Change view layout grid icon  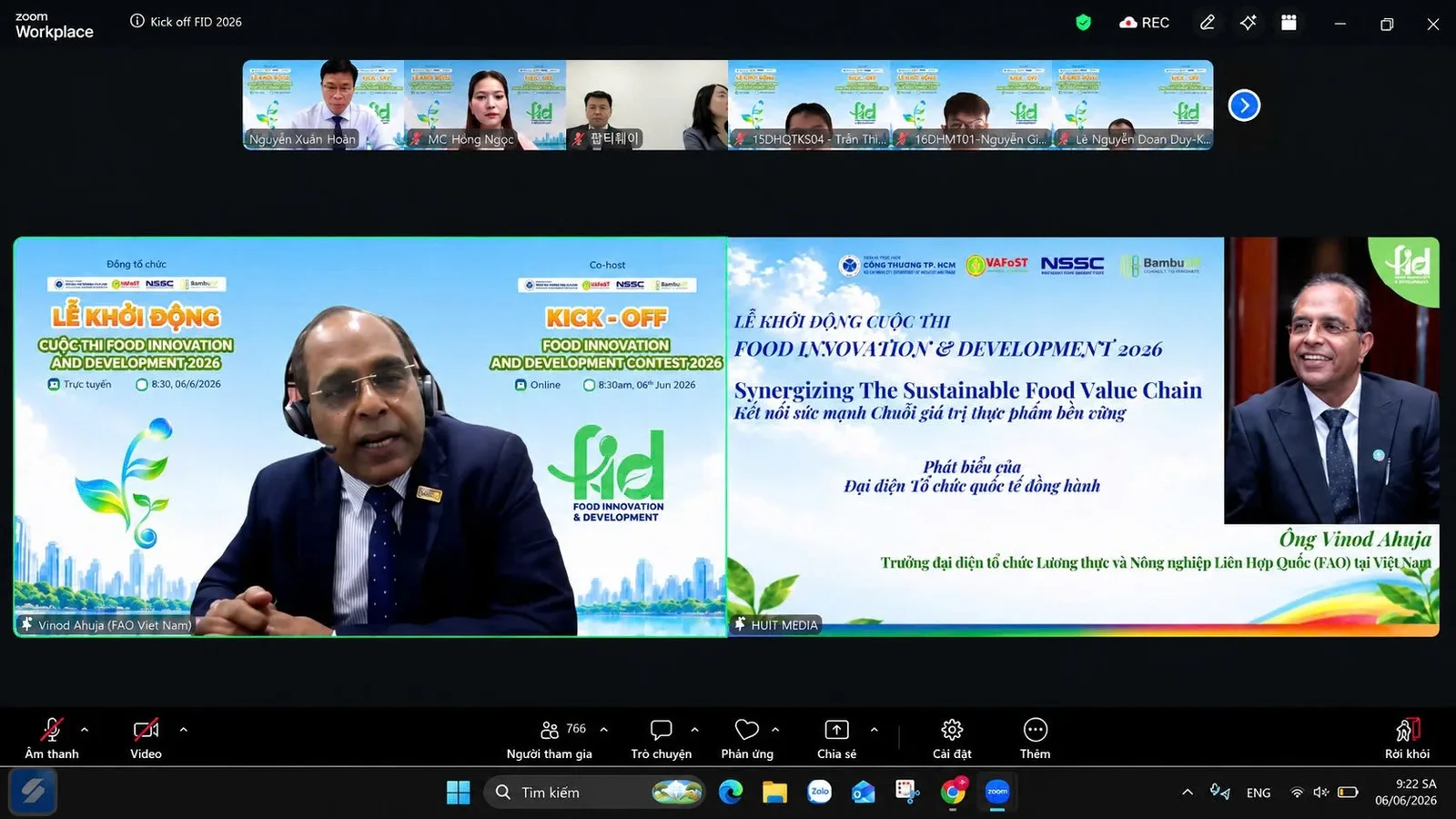click(x=1289, y=23)
